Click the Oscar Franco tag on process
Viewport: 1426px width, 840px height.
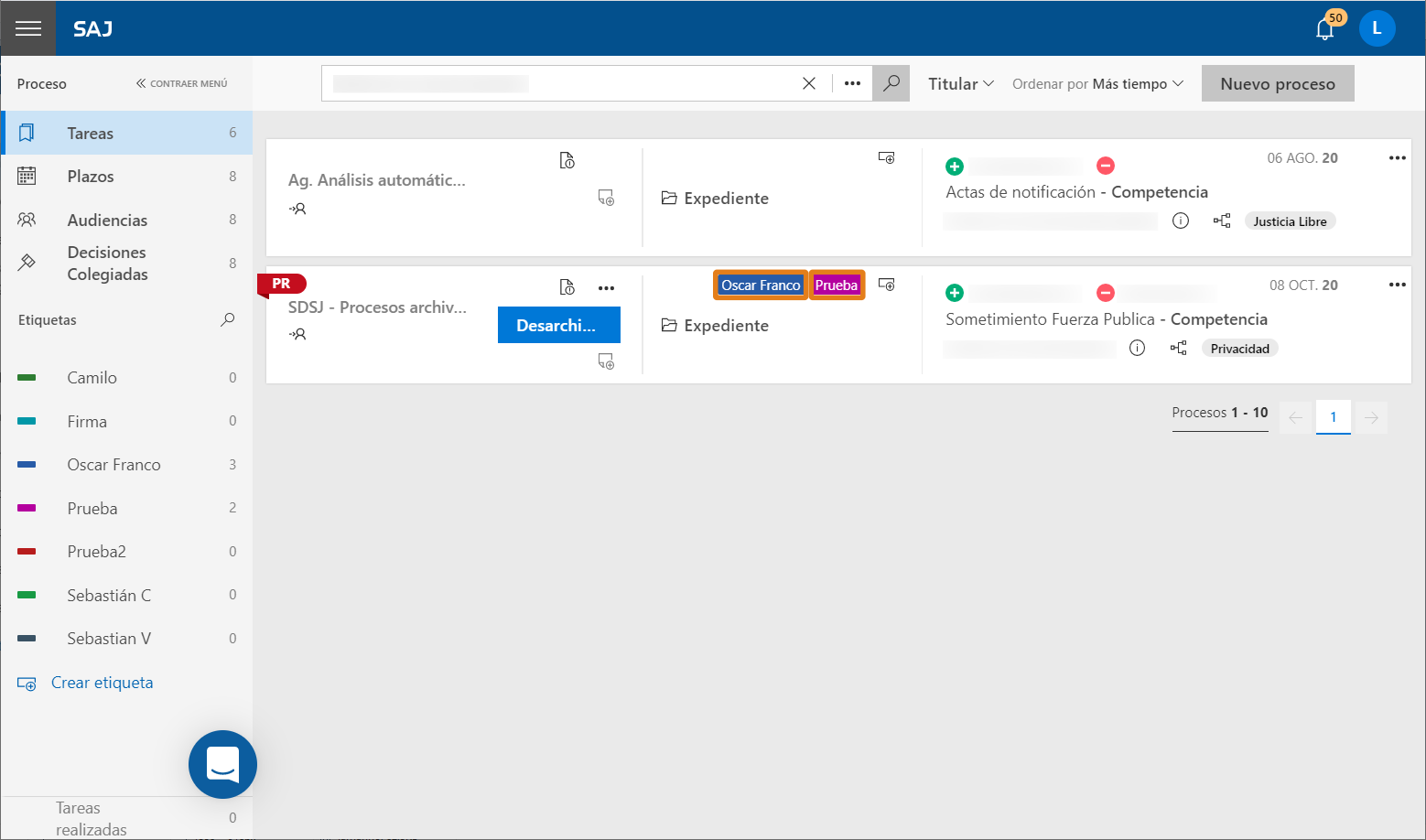(761, 285)
